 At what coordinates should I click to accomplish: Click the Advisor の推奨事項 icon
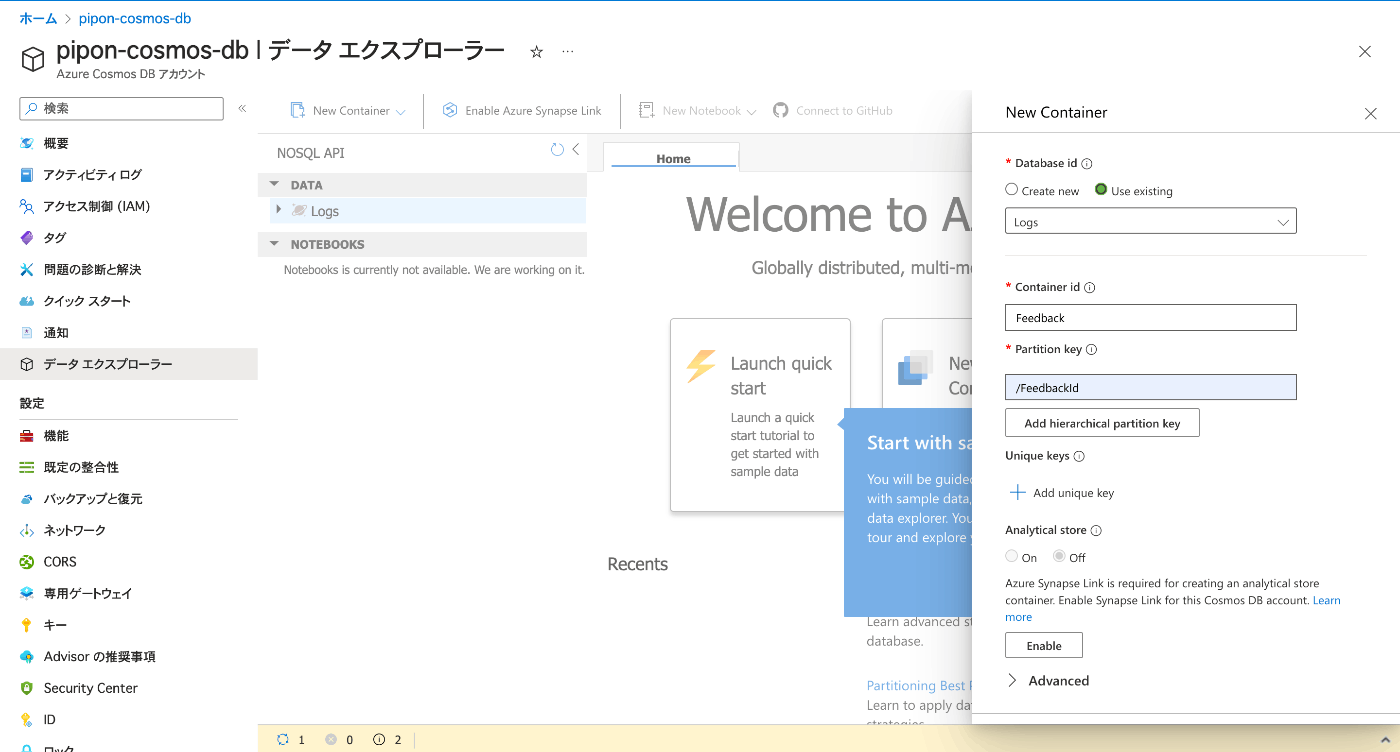click(x=27, y=657)
